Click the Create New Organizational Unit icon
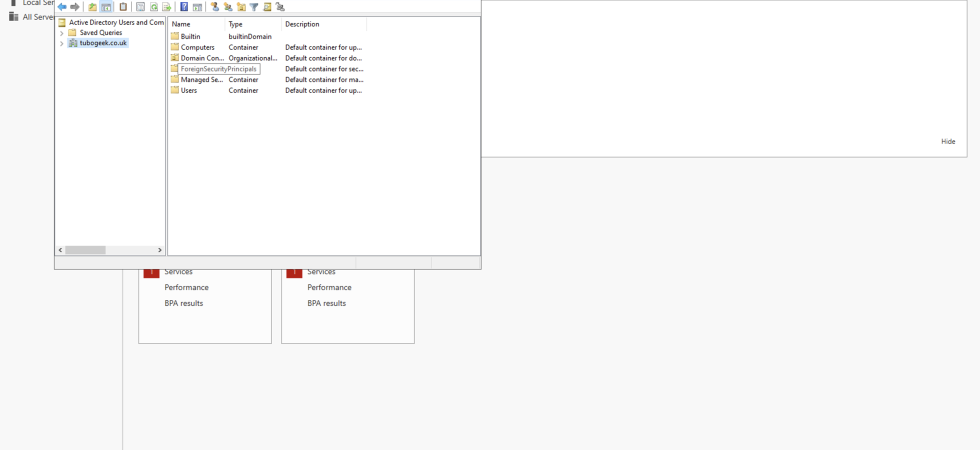The width and height of the screenshot is (980, 450). pyautogui.click(x=241, y=7)
